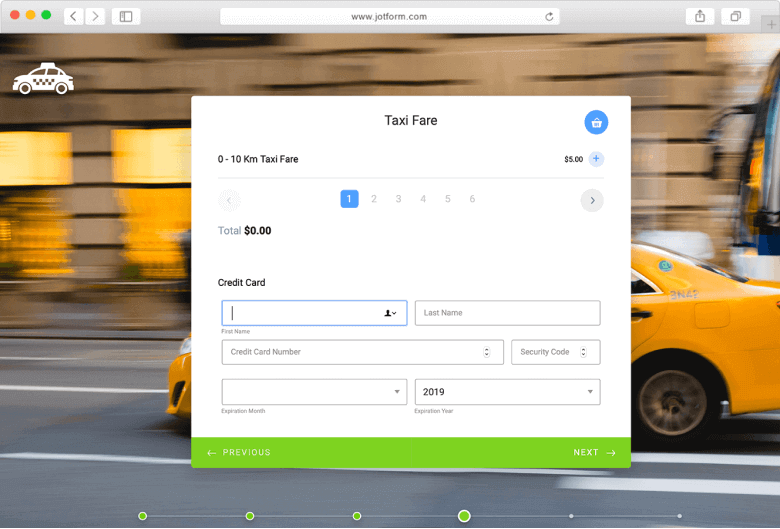Select page 2 in pagination
Screen dimensions: 780x529
pos(374,199)
